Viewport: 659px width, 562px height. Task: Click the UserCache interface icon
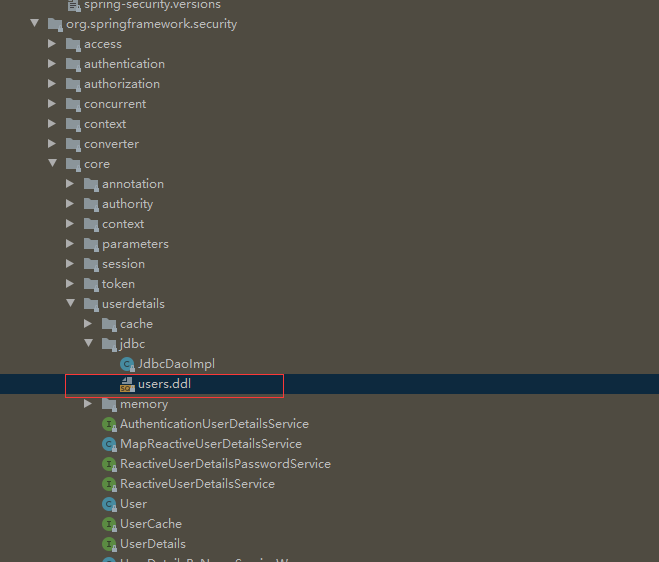point(109,524)
